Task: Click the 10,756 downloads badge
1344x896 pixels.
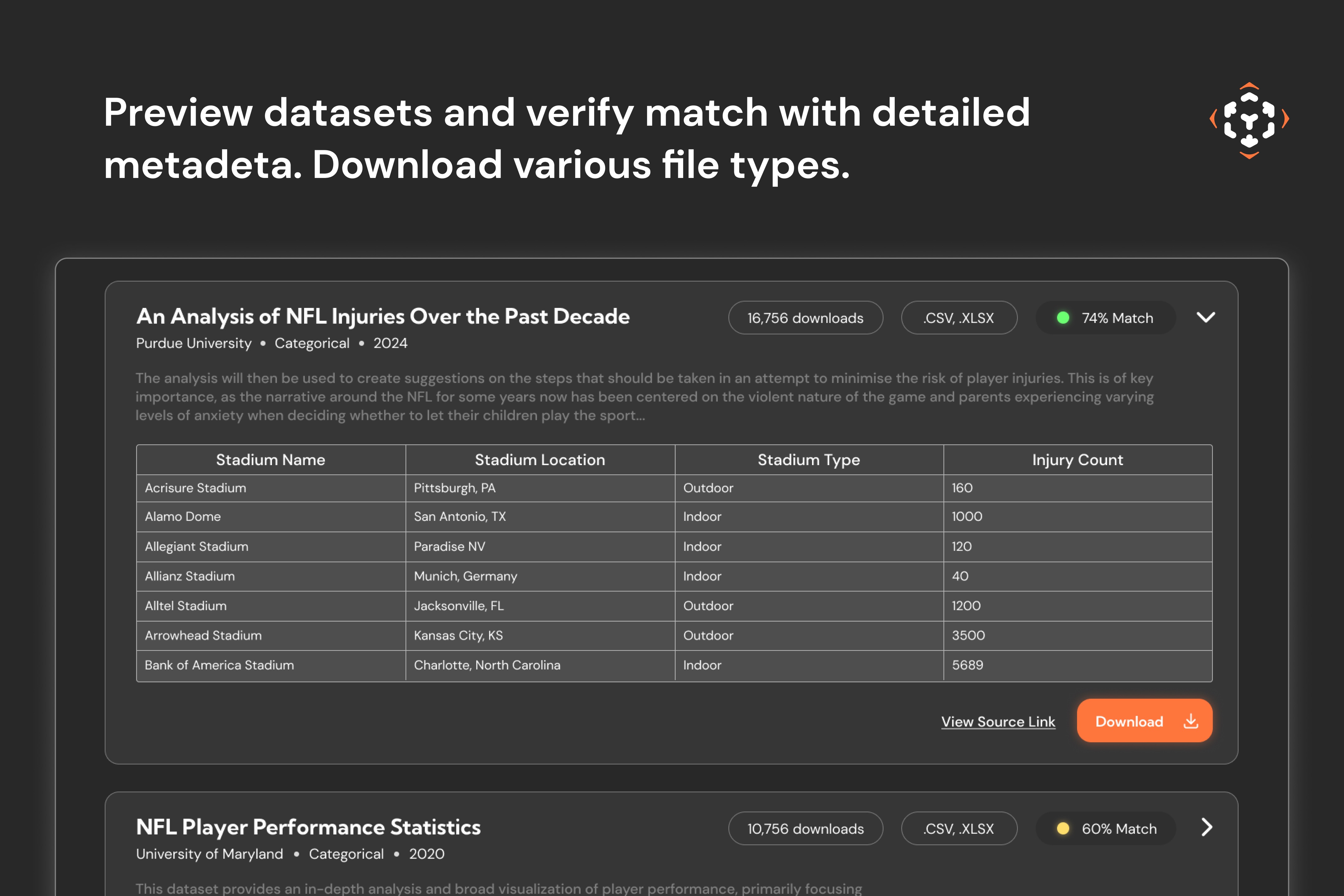Action: click(805, 828)
